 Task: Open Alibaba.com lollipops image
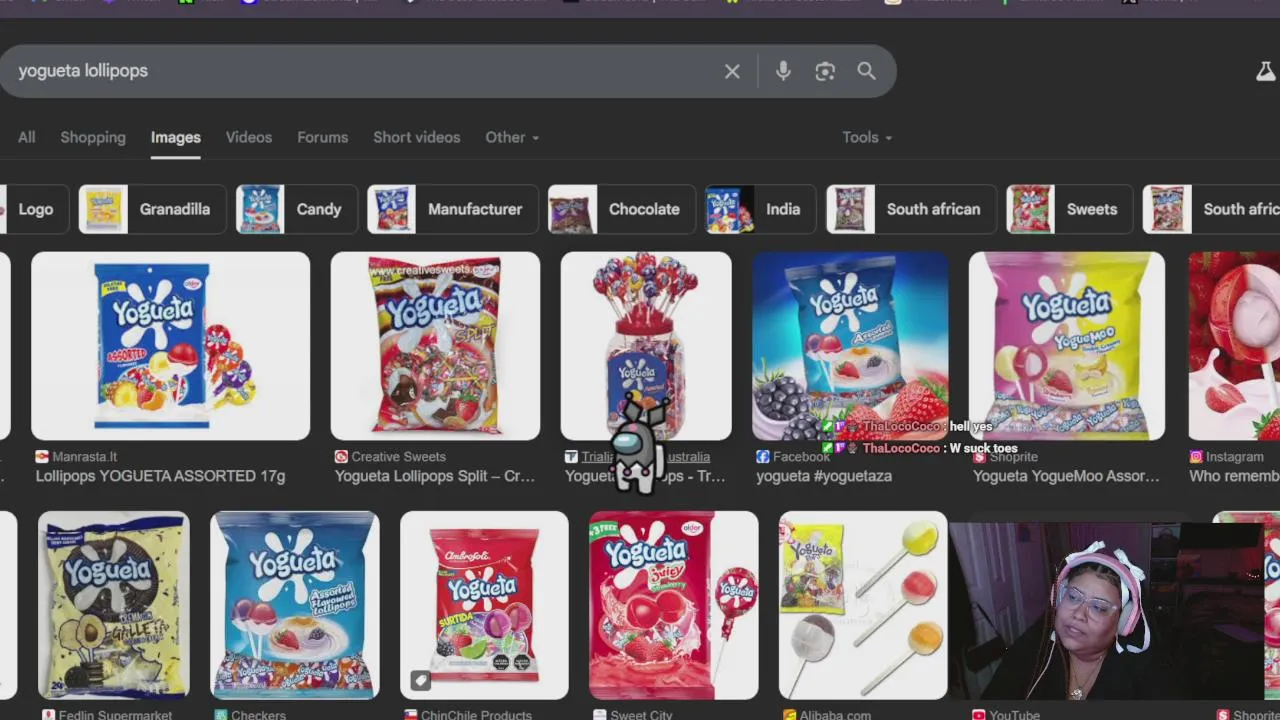click(863, 605)
